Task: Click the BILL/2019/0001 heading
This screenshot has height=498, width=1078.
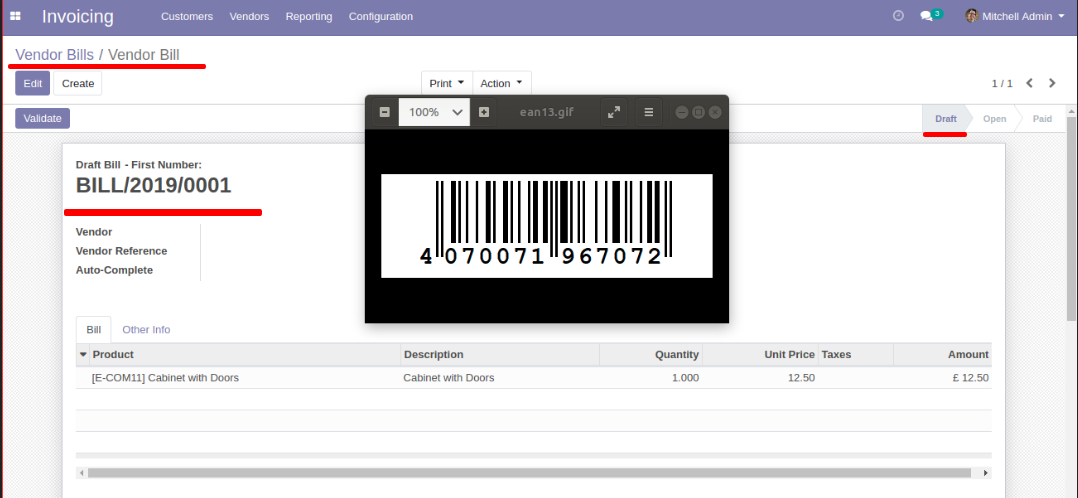Action: click(x=153, y=186)
